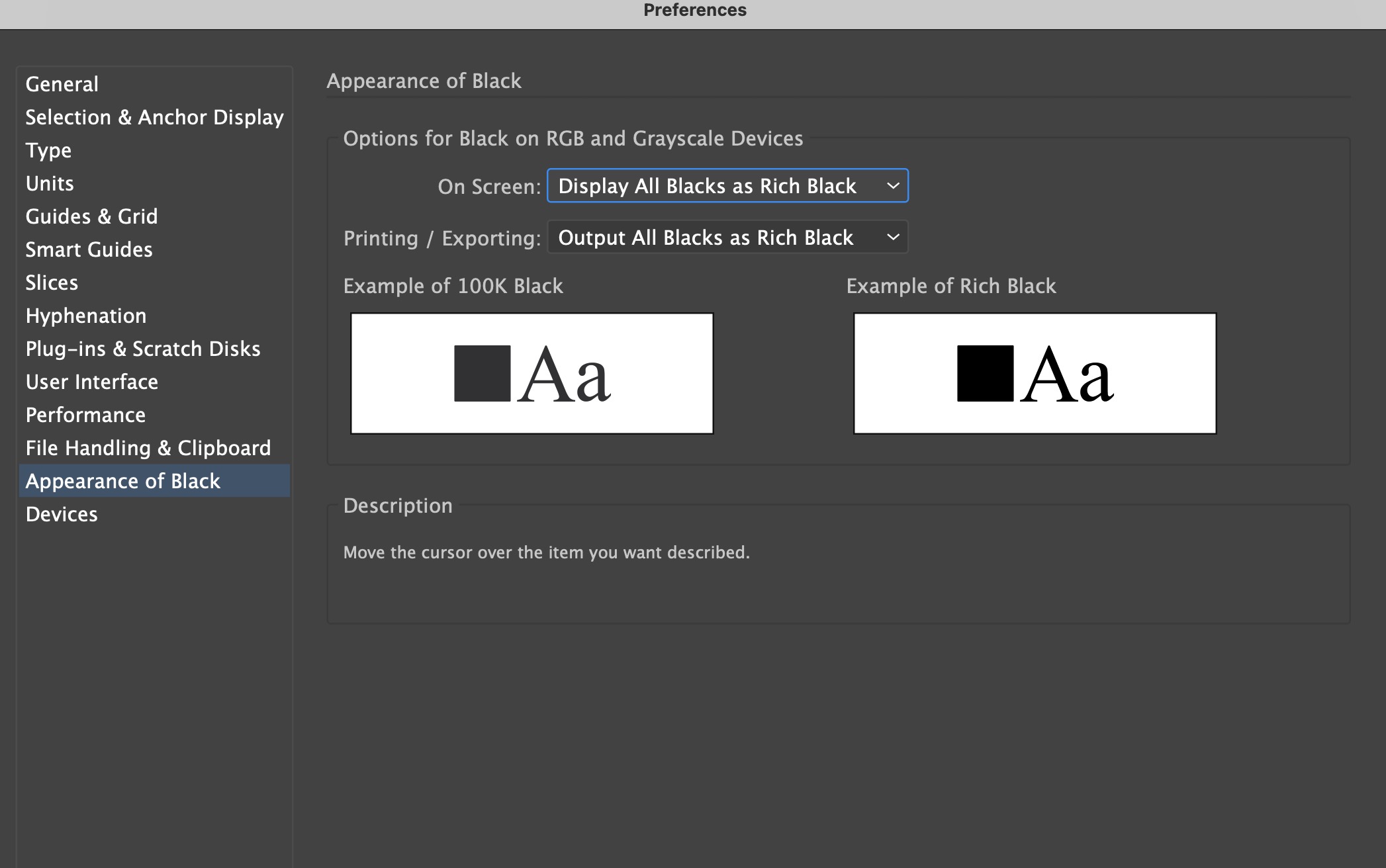The image size is (1386, 868).
Task: Select Smart Guides in the sidebar
Action: click(x=89, y=249)
